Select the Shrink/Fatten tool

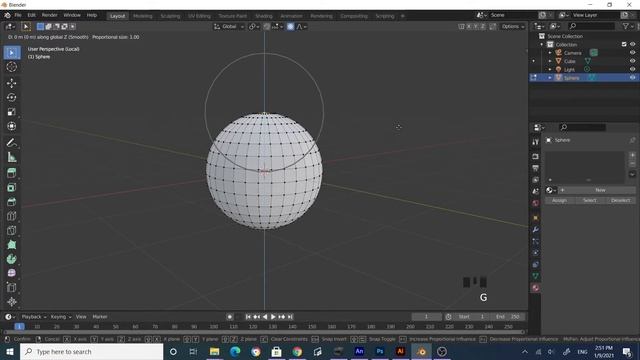click(11, 302)
